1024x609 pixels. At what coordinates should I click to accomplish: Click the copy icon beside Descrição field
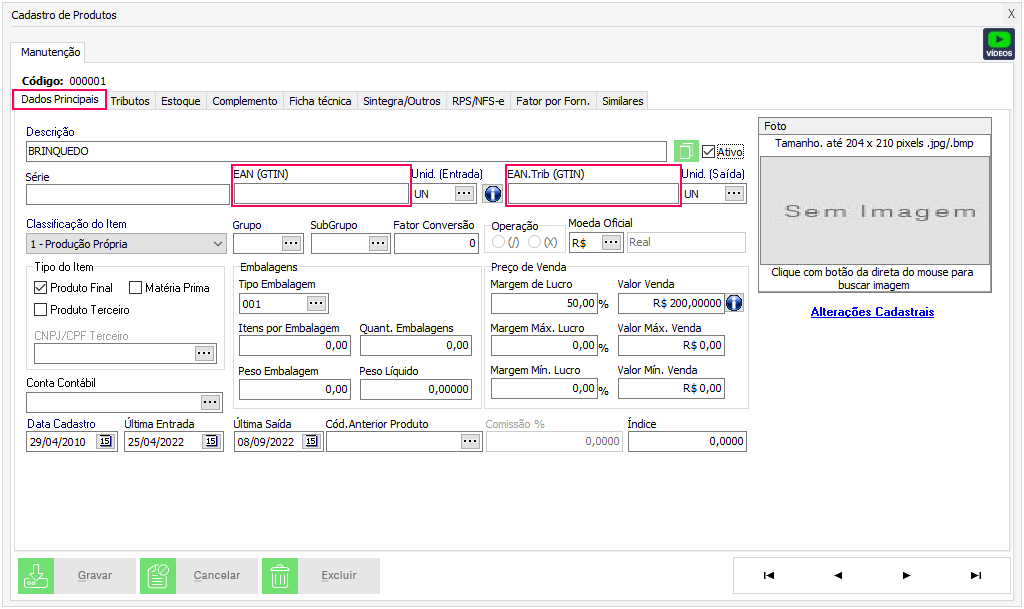tap(685, 152)
